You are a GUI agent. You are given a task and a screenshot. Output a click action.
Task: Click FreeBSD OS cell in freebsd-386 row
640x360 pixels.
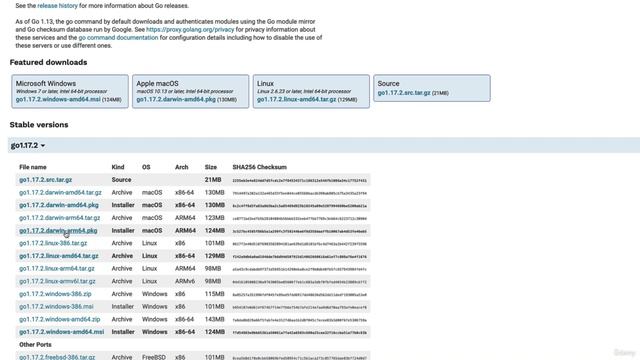[x=154, y=357]
